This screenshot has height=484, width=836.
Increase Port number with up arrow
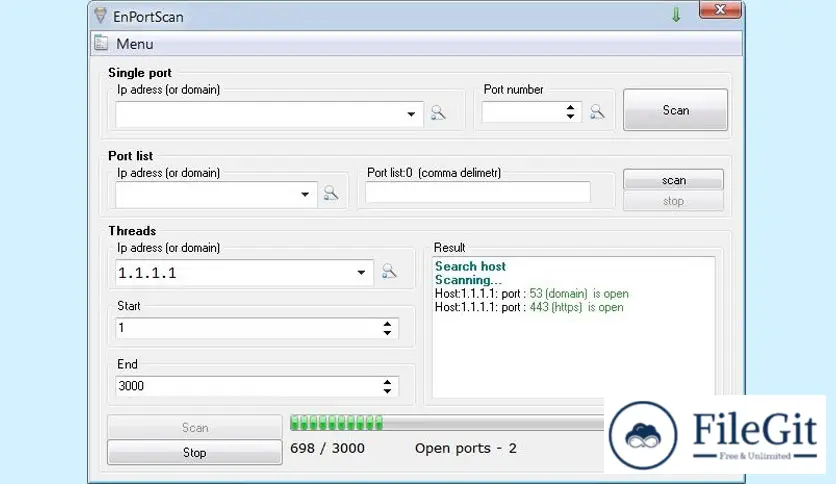570,107
